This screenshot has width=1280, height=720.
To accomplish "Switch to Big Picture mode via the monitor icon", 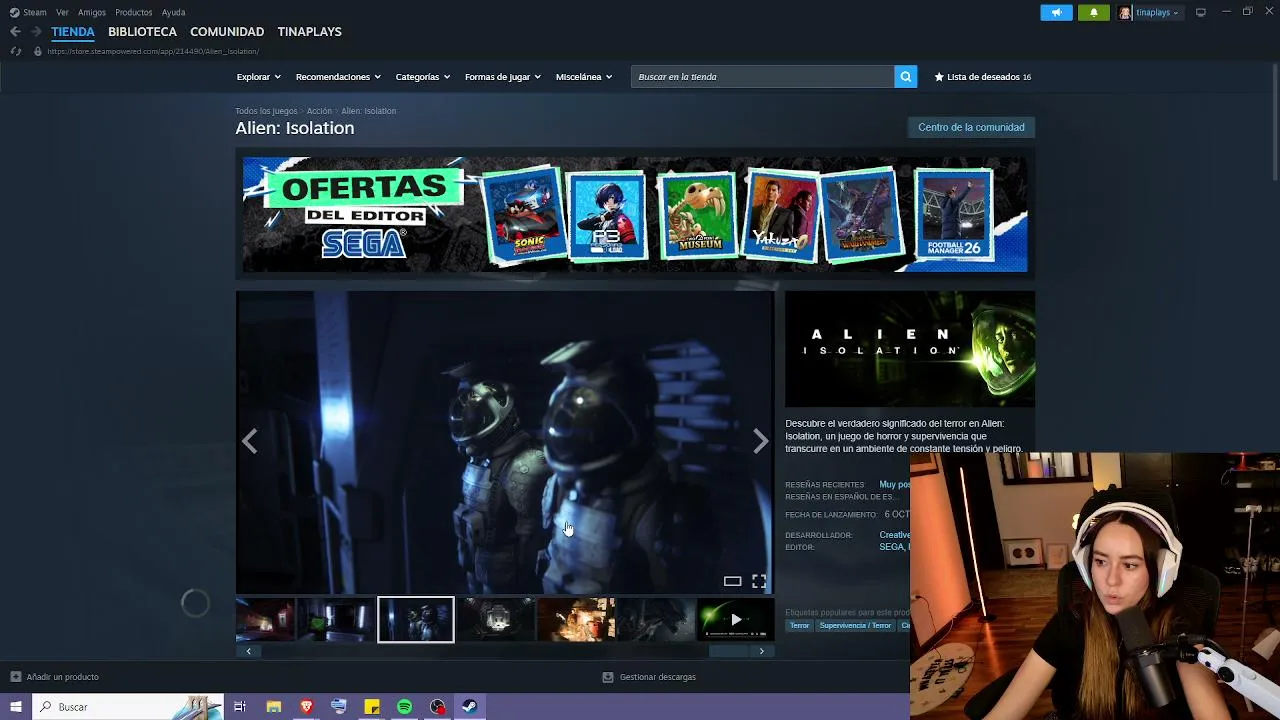I will point(1201,12).
